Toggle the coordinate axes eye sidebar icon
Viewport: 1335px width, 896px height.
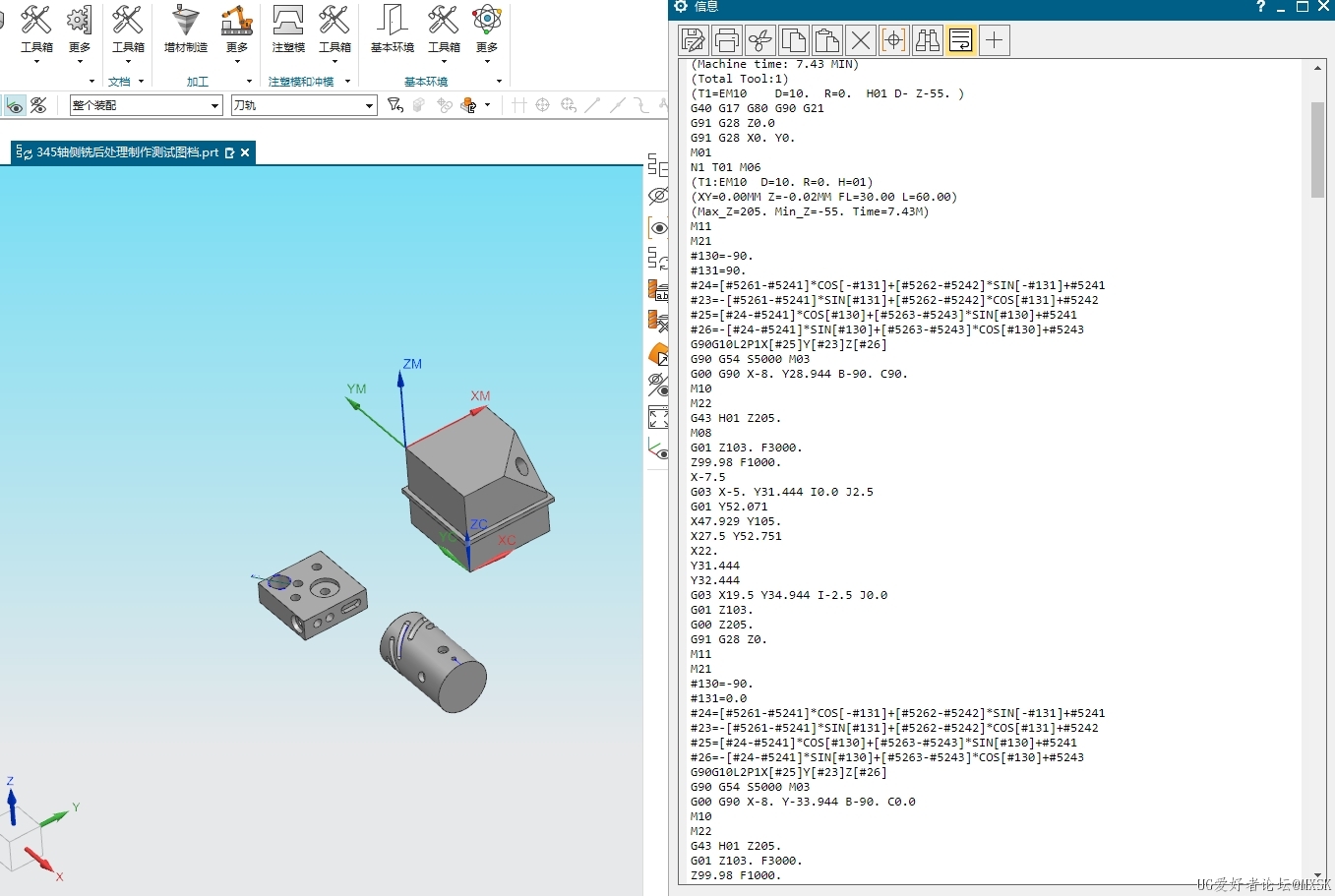658,449
